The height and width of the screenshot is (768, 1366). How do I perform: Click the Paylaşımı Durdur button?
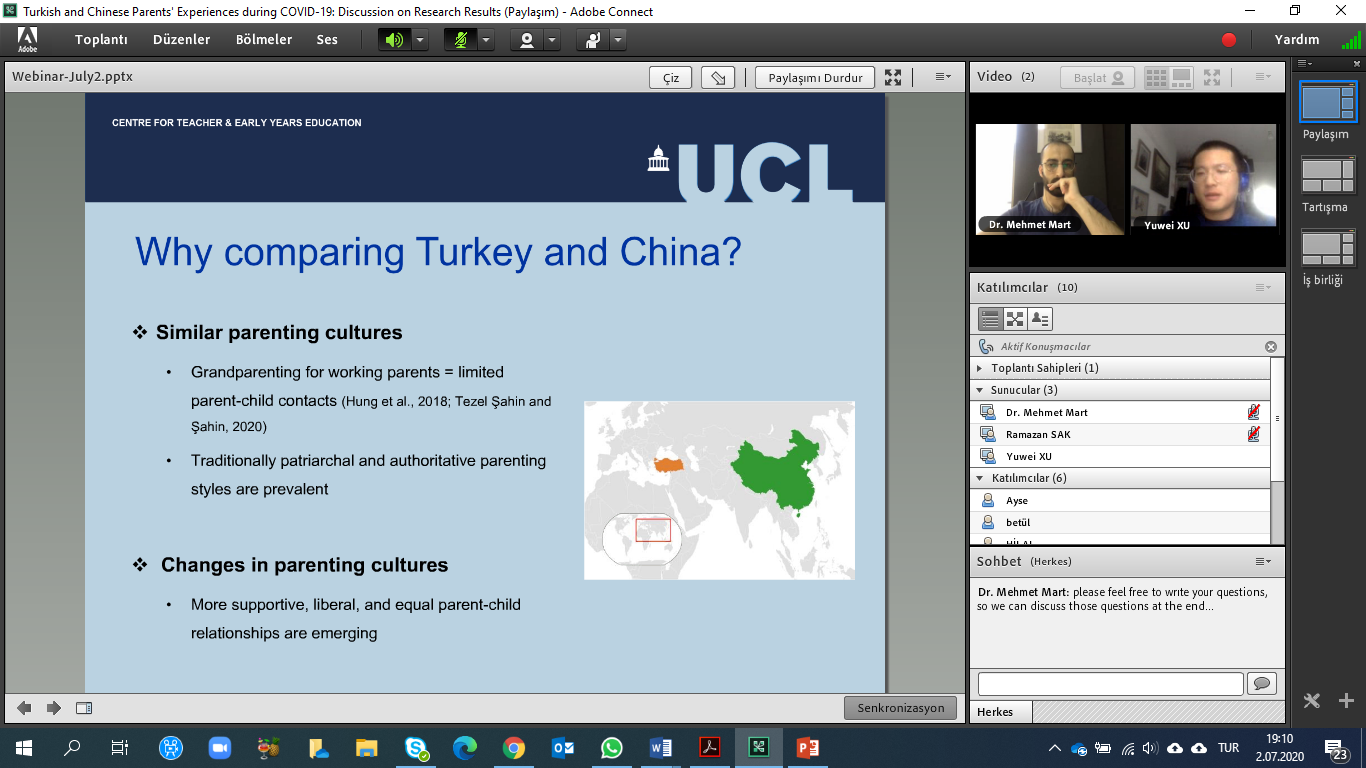tap(815, 78)
